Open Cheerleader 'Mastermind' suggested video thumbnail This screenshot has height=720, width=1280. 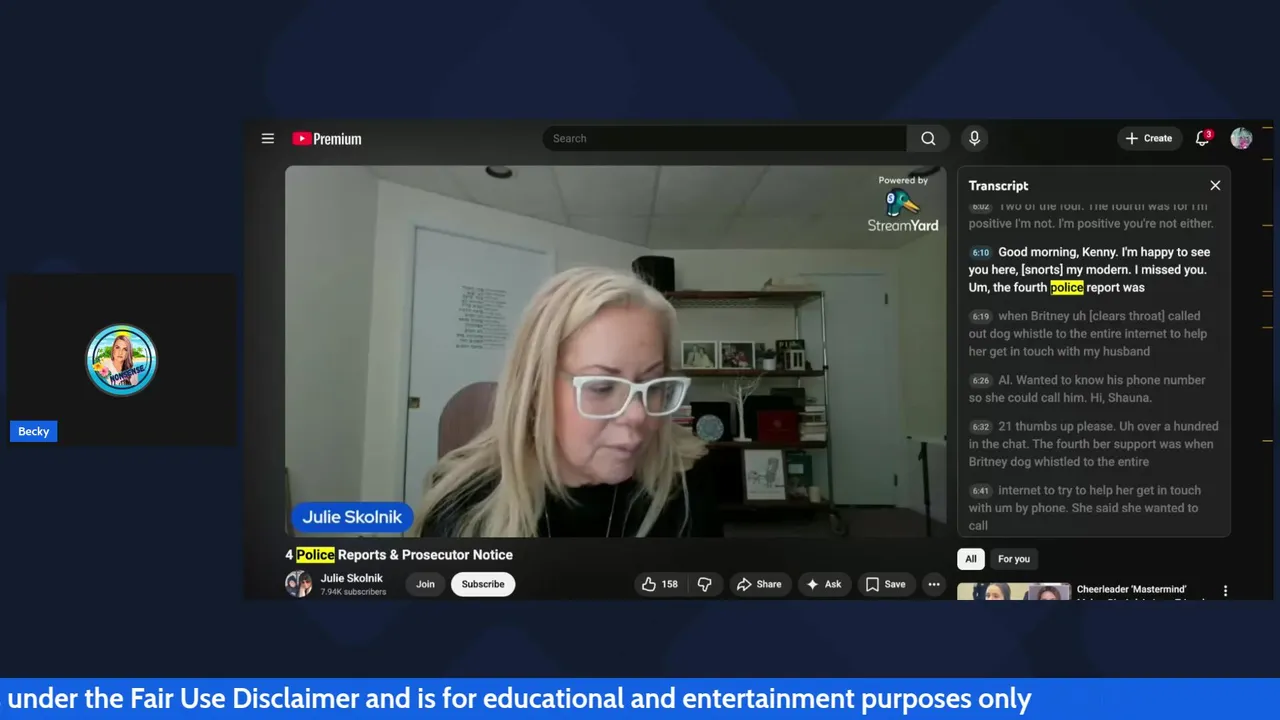1014,592
